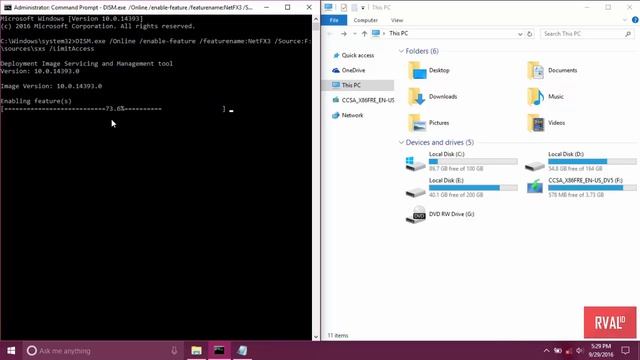Select Network in navigation pane
The height and width of the screenshot is (360, 640).
(x=348, y=115)
